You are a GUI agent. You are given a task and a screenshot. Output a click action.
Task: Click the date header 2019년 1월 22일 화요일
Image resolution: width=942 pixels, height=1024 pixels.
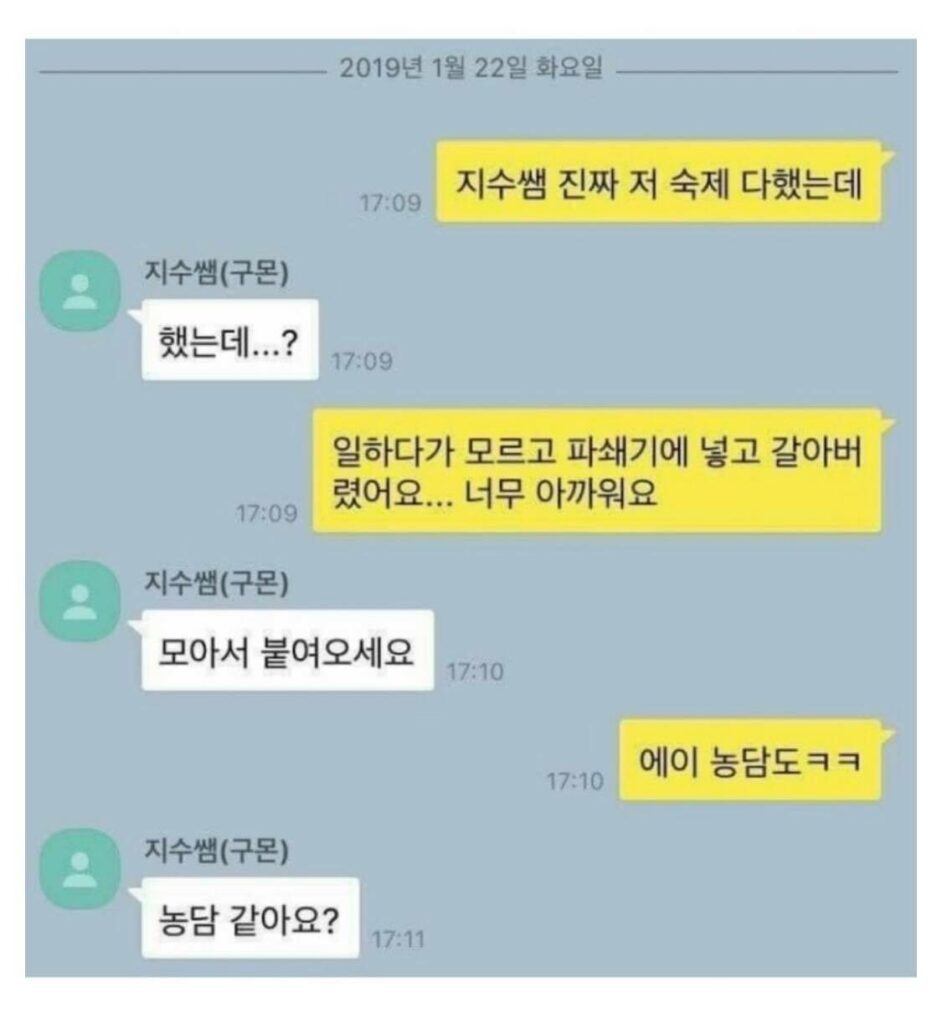click(471, 67)
